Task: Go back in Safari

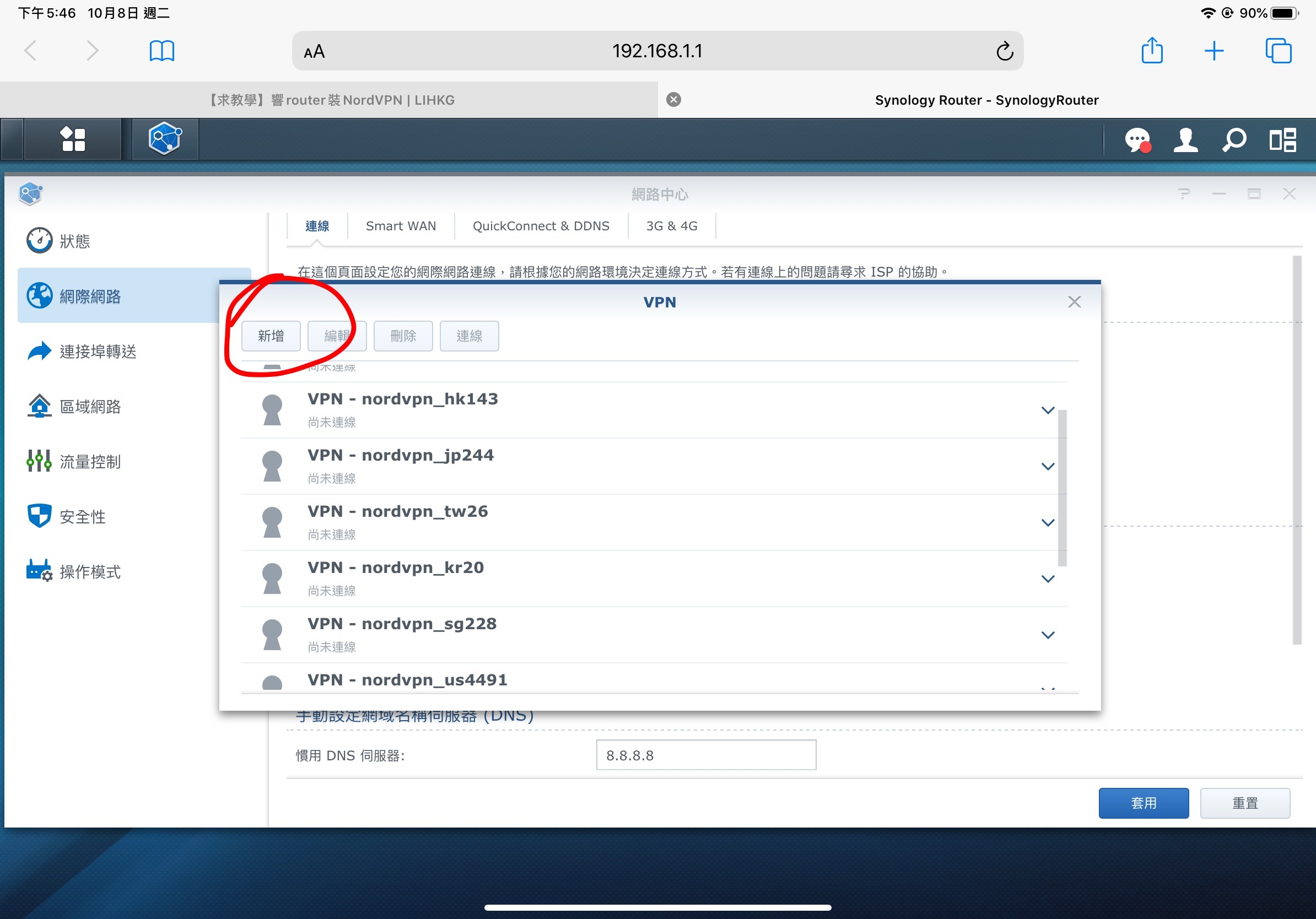Action: [x=31, y=51]
